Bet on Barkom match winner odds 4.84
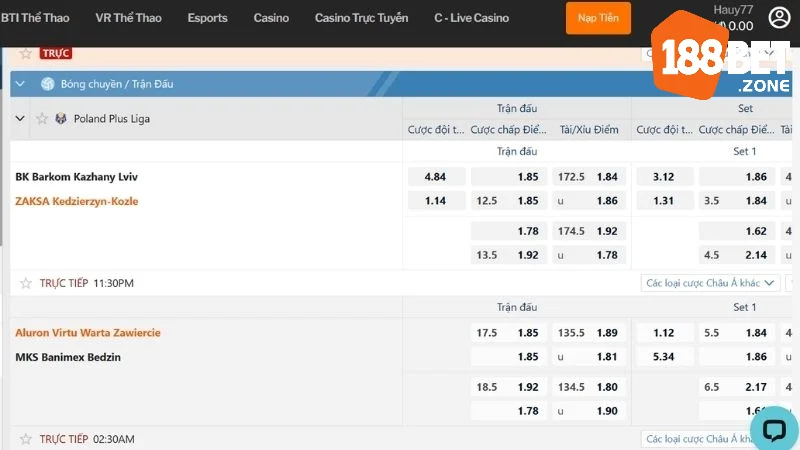 point(436,177)
